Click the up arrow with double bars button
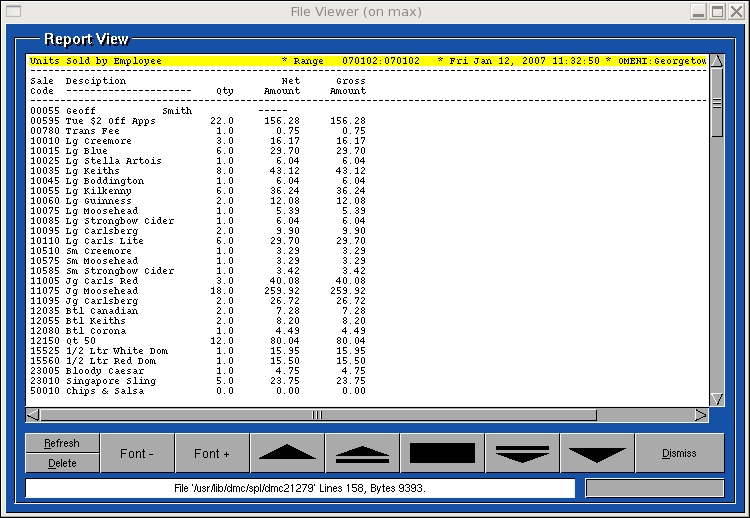The height and width of the screenshot is (518, 750). pos(362,453)
